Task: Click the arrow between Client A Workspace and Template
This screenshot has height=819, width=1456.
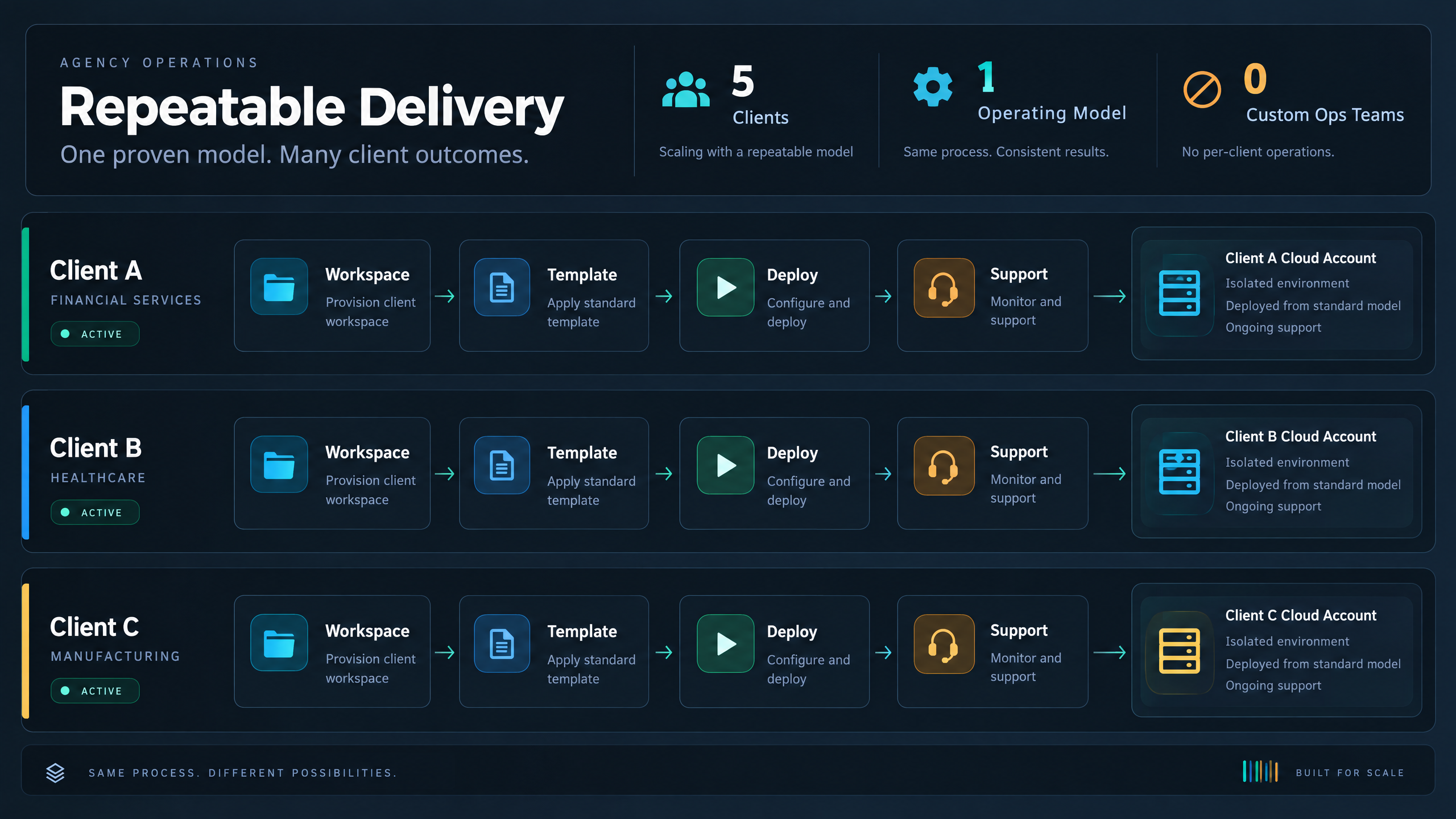Action: [445, 296]
